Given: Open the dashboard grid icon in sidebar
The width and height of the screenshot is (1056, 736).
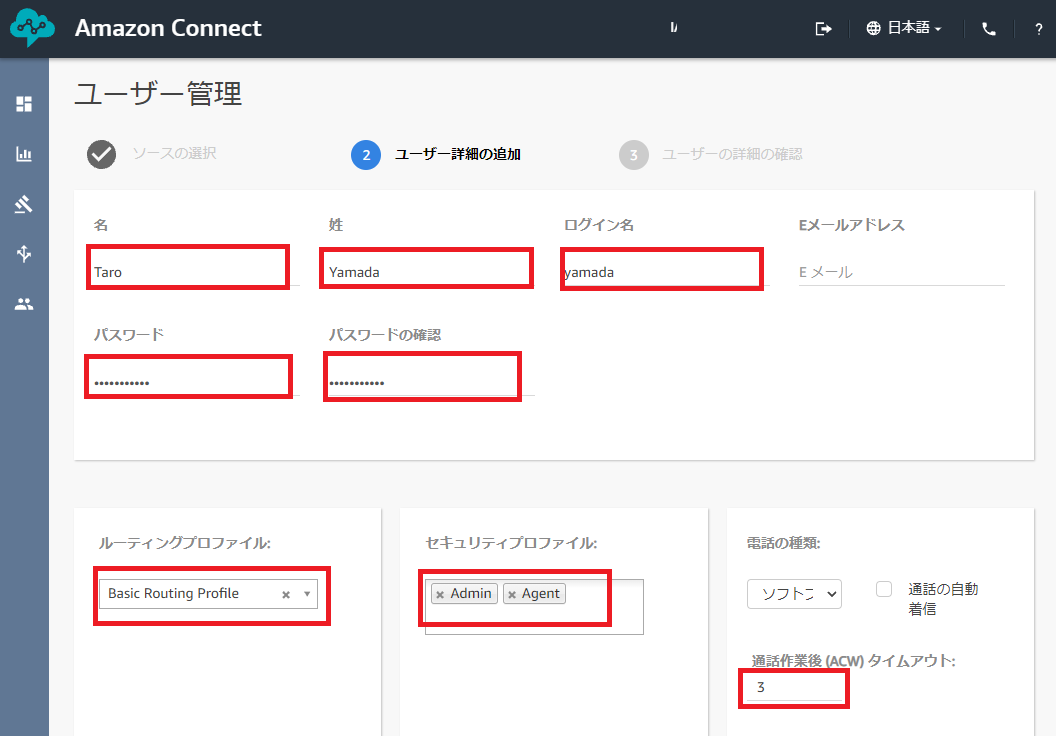Looking at the screenshot, I should [x=24, y=104].
